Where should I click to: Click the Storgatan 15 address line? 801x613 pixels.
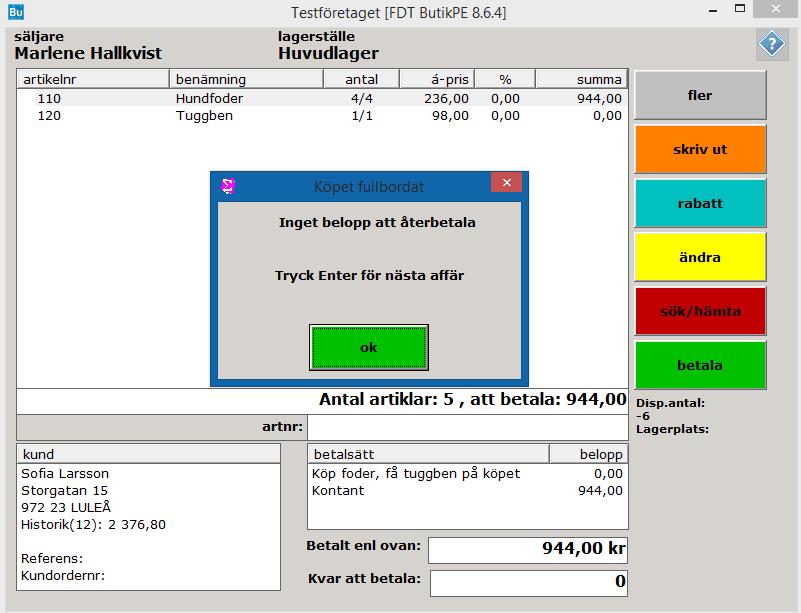(x=64, y=491)
